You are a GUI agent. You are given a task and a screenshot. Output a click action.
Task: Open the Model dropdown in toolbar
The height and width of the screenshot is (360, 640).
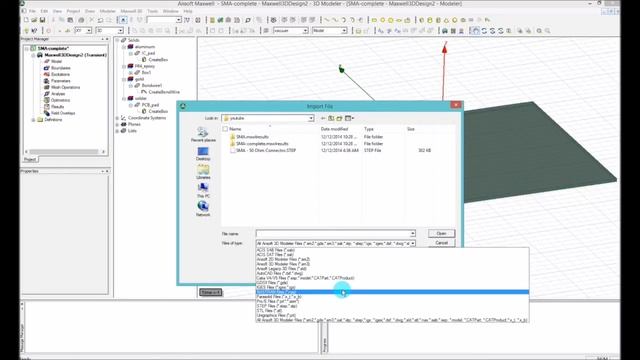click(344, 31)
